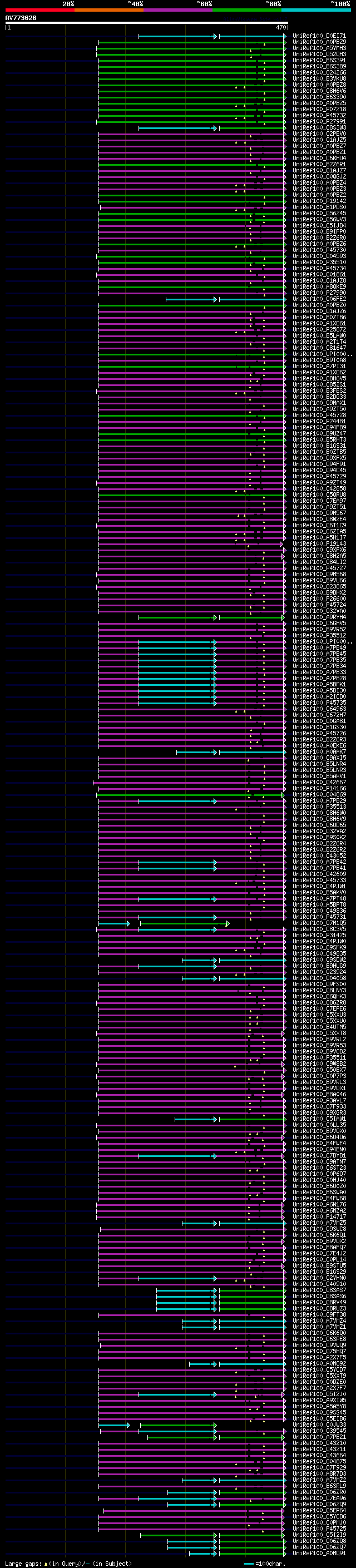
Task: Select hit label UniRef100_Q1AJZ5
Action: pyautogui.click(x=319, y=141)
